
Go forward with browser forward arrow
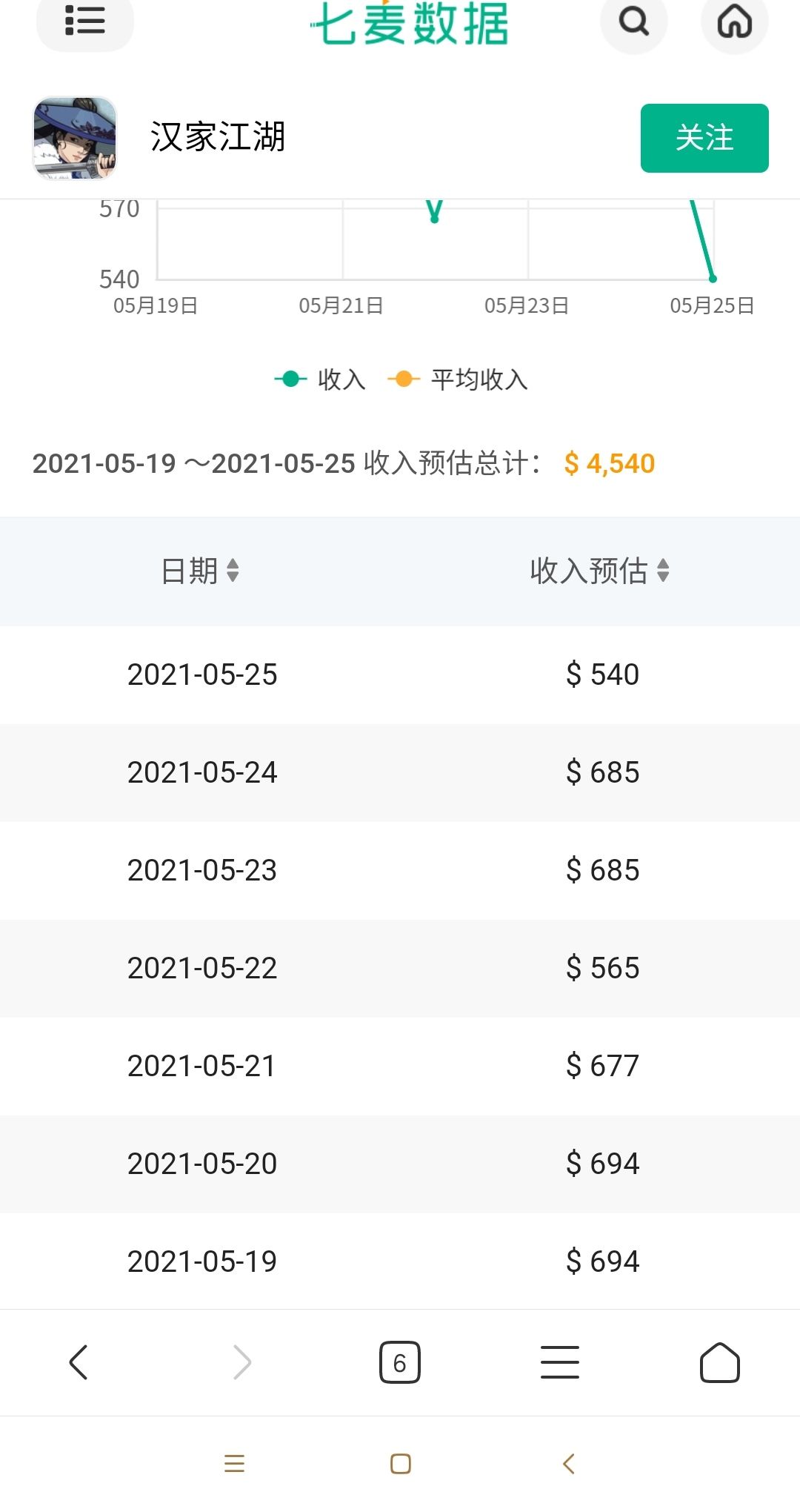[241, 1362]
